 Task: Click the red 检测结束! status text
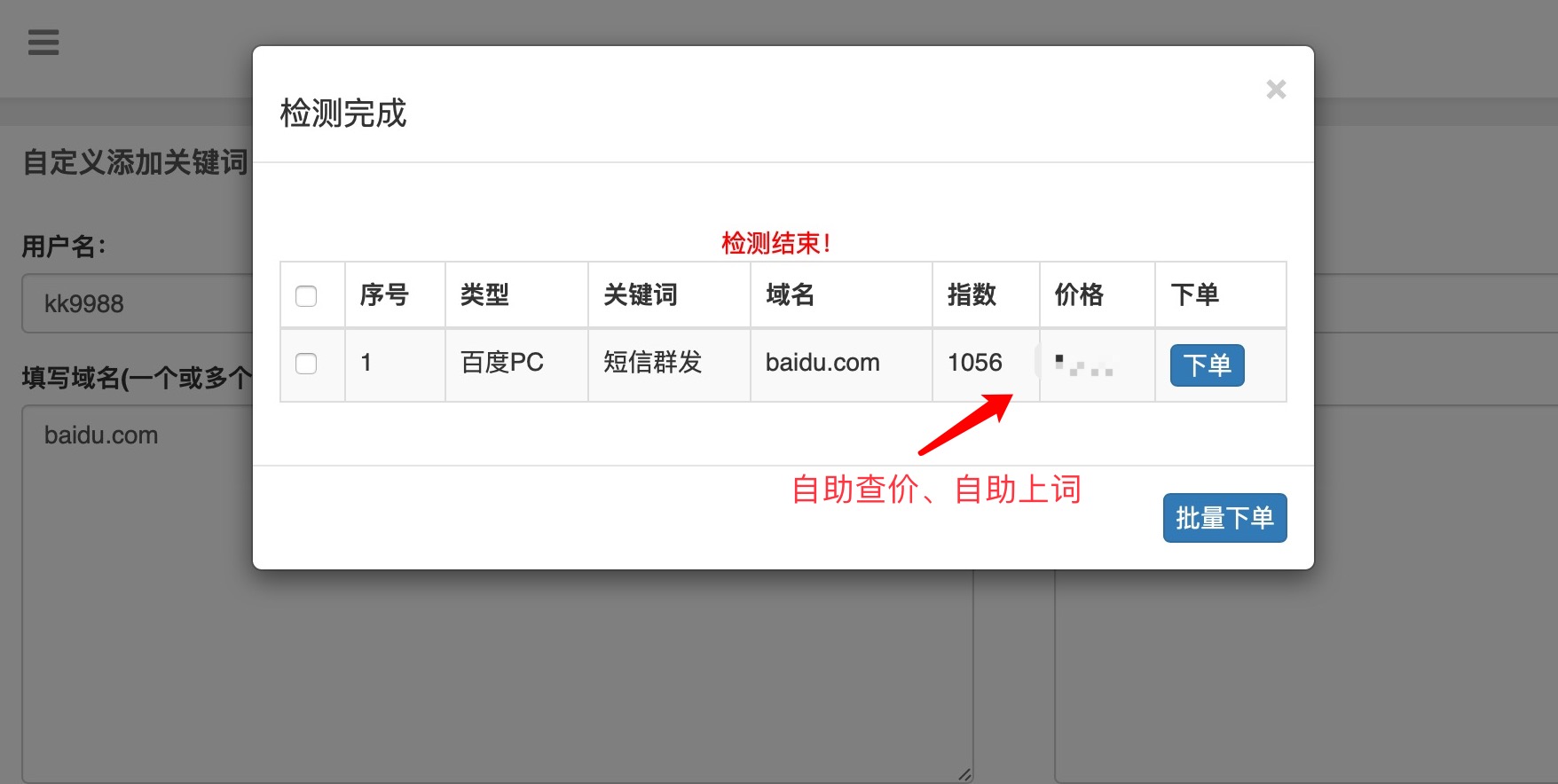[x=775, y=243]
